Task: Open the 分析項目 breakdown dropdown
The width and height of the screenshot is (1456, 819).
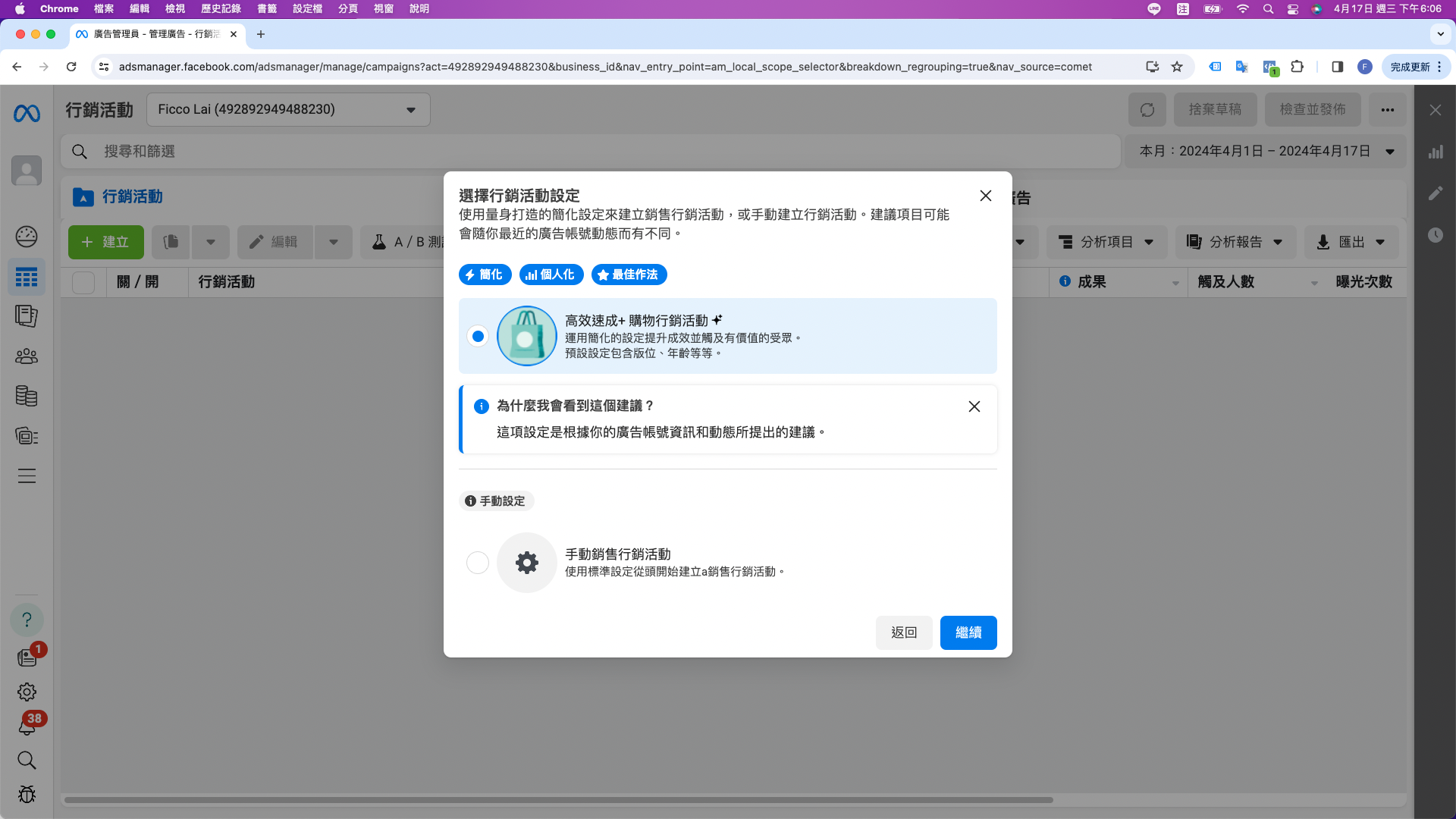Action: (1107, 242)
